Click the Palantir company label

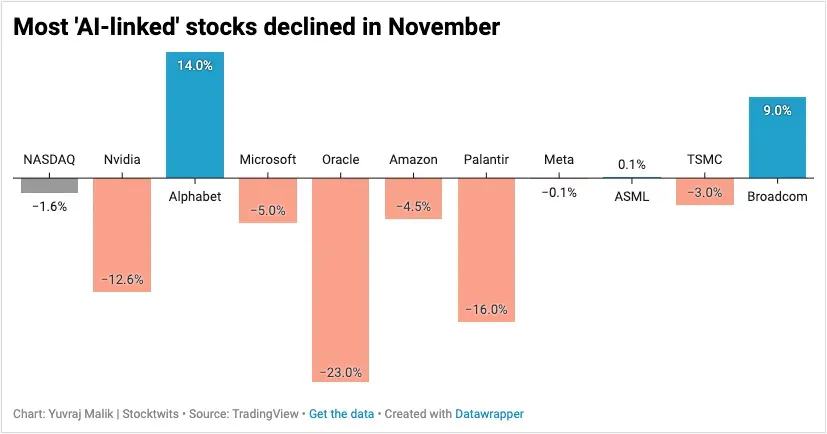click(487, 159)
